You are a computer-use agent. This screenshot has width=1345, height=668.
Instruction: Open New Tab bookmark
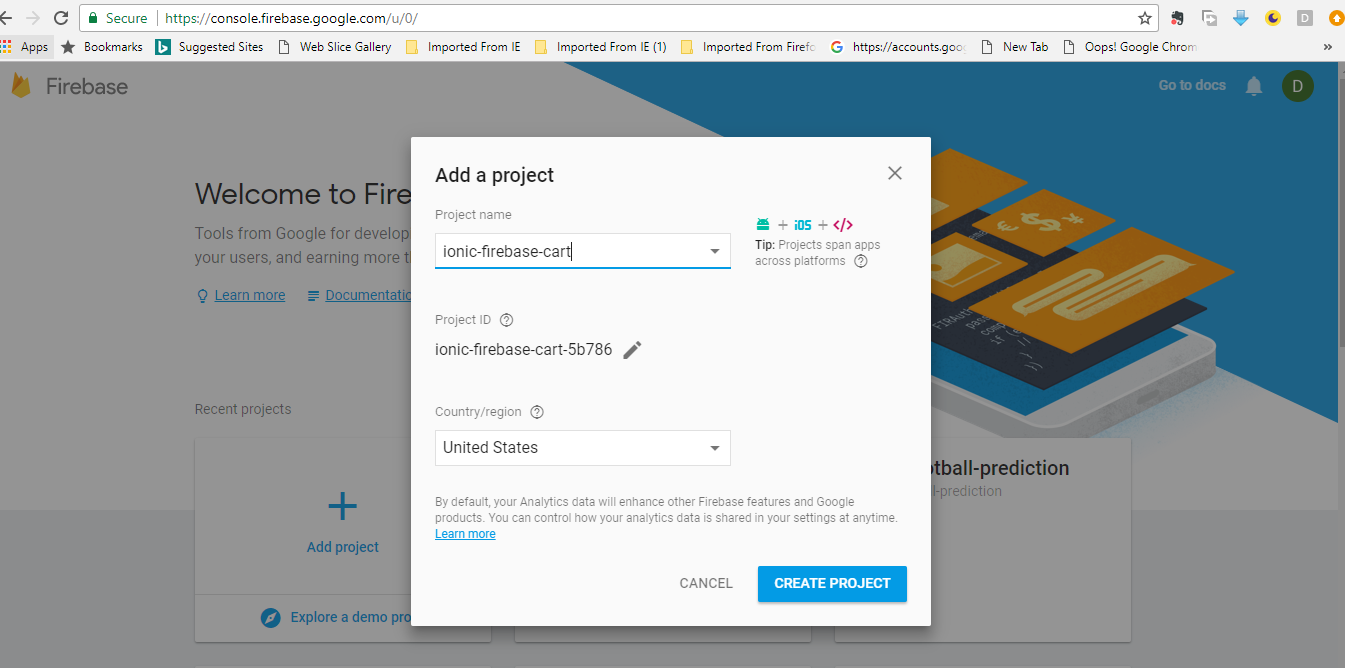[x=1015, y=46]
